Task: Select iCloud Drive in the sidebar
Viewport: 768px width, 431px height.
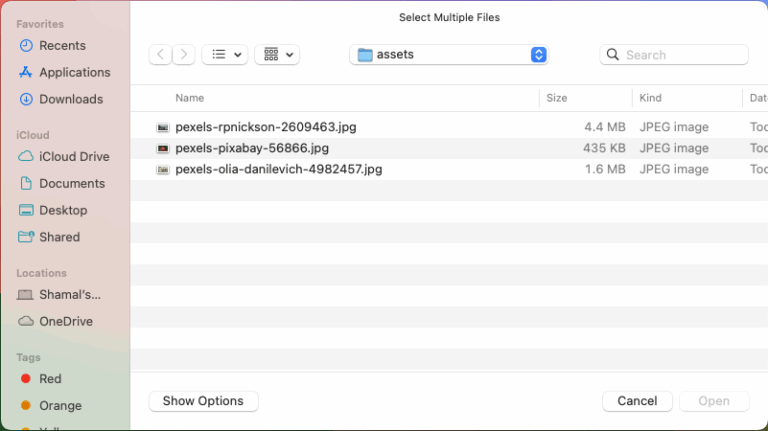Action: pos(64,157)
